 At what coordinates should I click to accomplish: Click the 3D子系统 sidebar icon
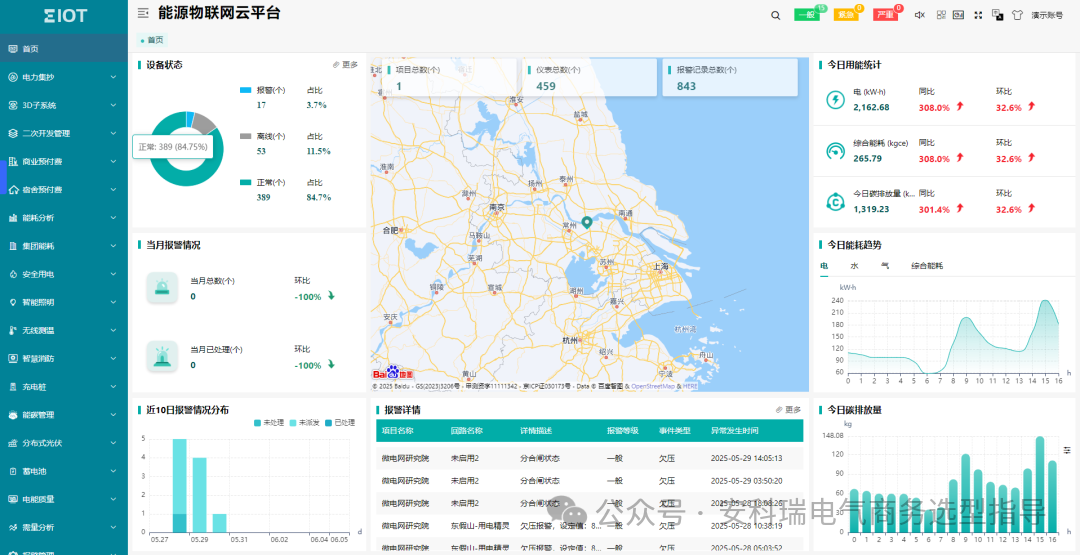pyautogui.click(x=12, y=105)
